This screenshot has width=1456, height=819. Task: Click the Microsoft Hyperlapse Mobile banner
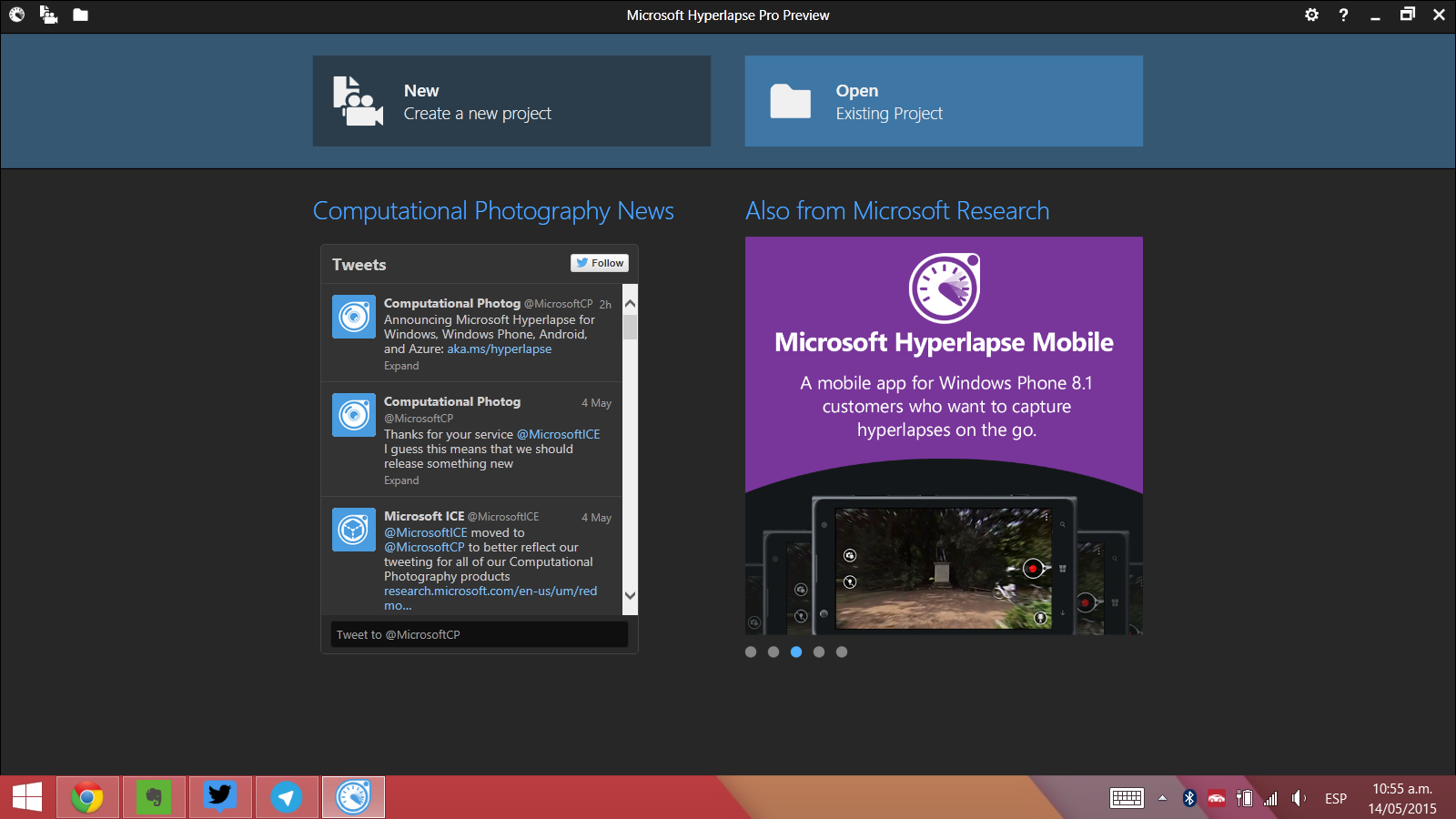click(944, 436)
